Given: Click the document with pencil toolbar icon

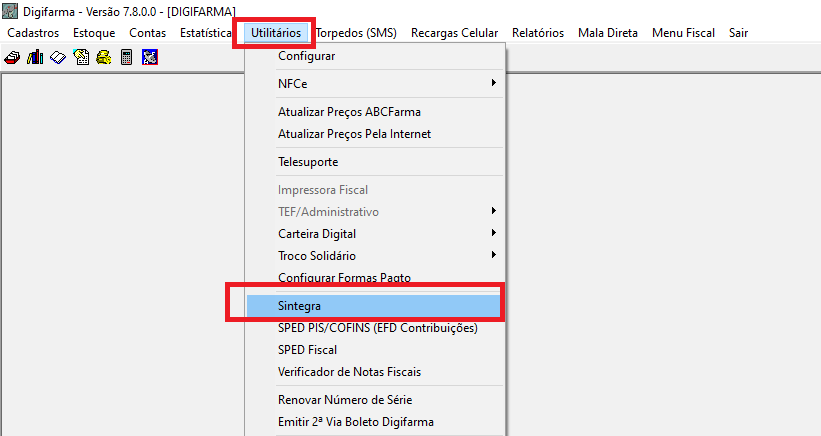Looking at the screenshot, I should click(81, 57).
